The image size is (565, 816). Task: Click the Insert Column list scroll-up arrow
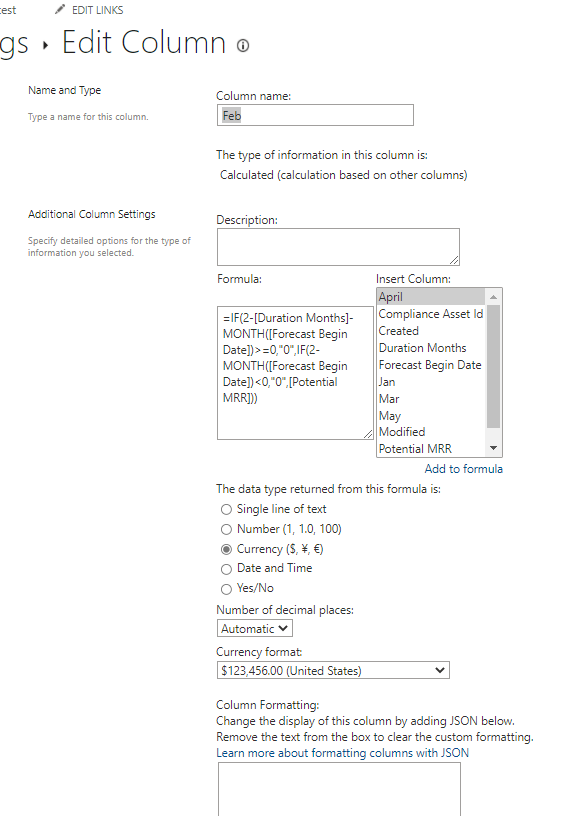click(x=493, y=297)
